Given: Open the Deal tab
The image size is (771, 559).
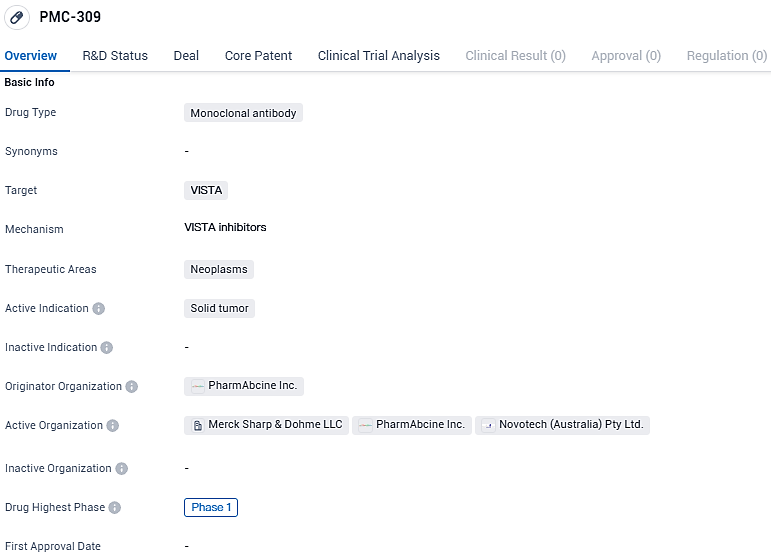Looking at the screenshot, I should pyautogui.click(x=186, y=56).
